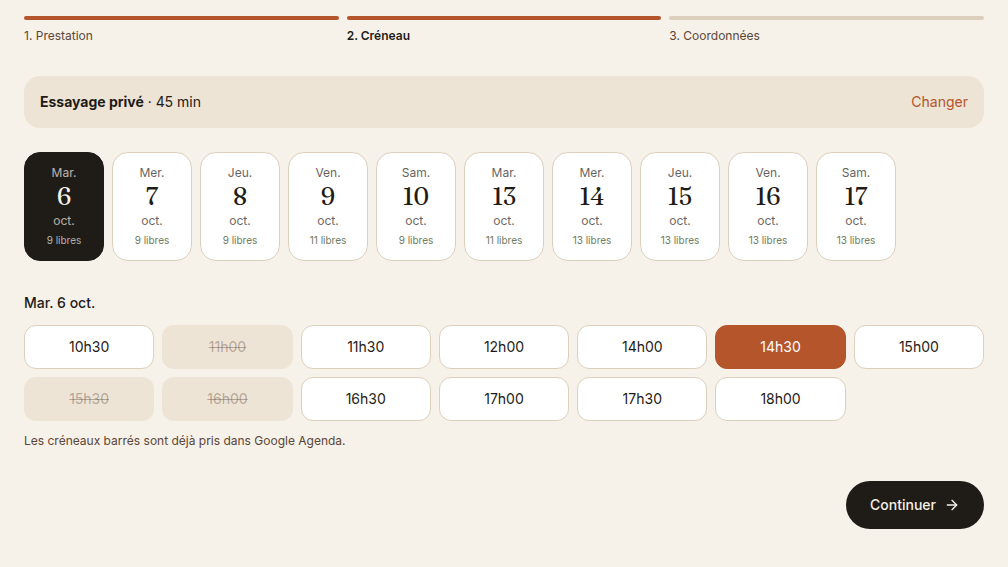Choose date Mer. 7 oct.
This screenshot has height=567, width=1008.
tap(152, 206)
